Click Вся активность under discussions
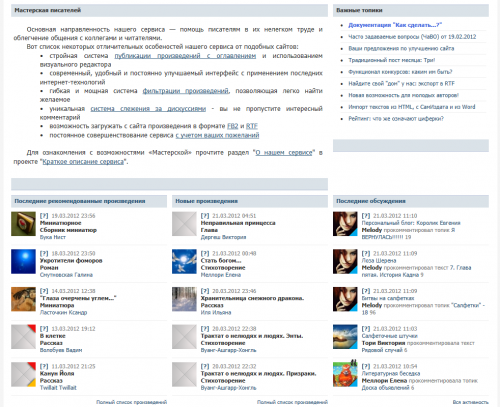This screenshot has height=407, width=500. pyautogui.click(x=471, y=402)
